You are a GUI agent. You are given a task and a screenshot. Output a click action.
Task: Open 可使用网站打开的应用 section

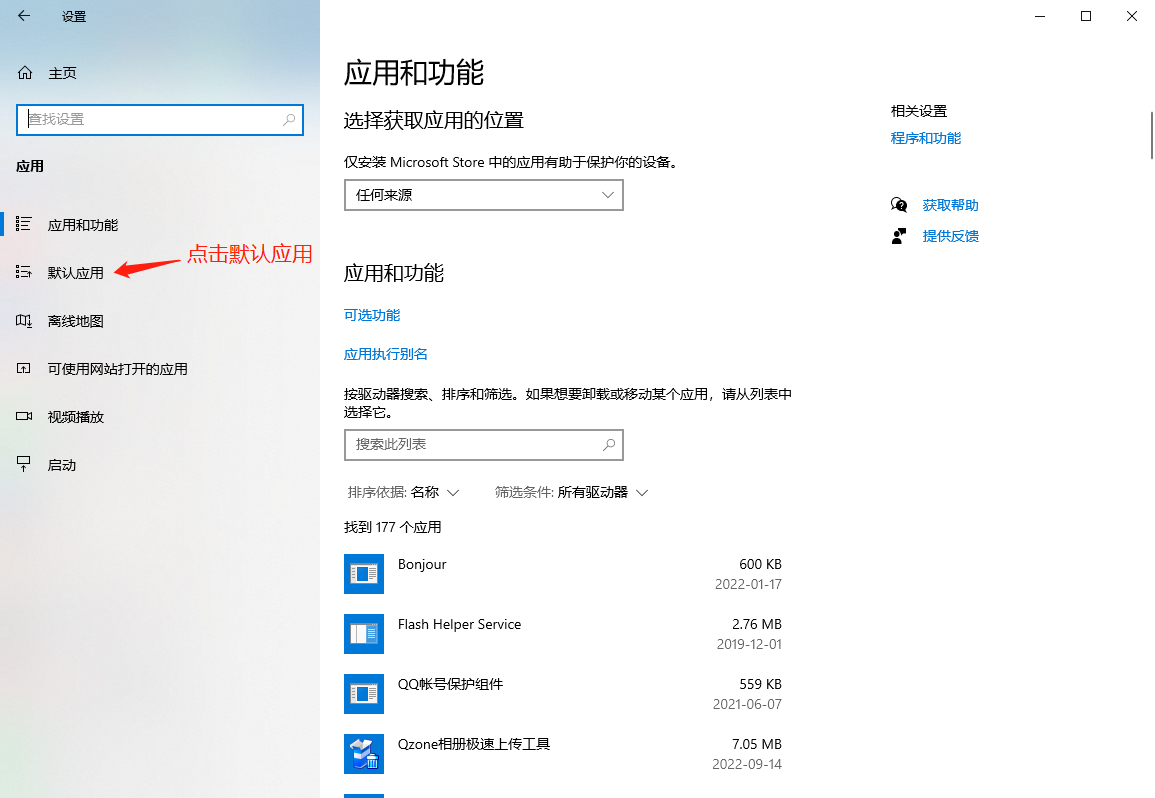pos(117,369)
